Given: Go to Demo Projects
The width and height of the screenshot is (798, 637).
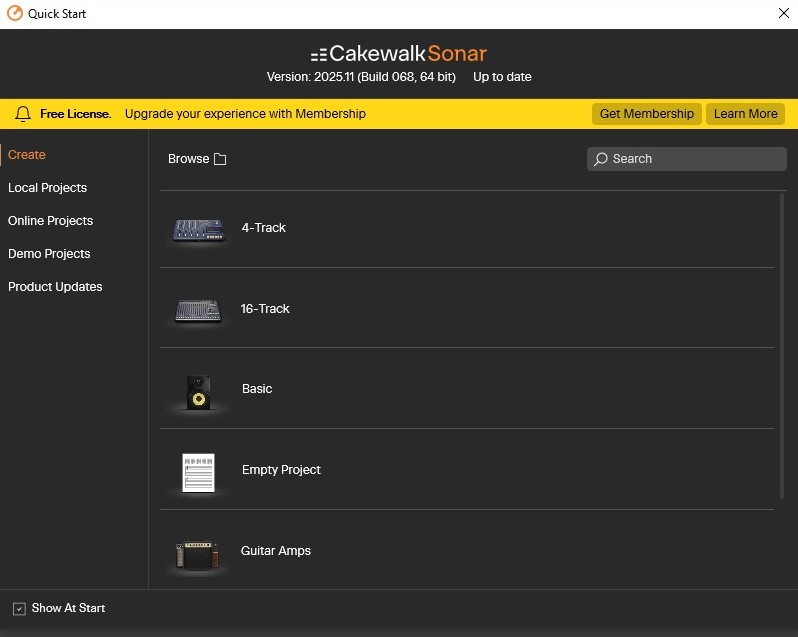Looking at the screenshot, I should tap(49, 254).
